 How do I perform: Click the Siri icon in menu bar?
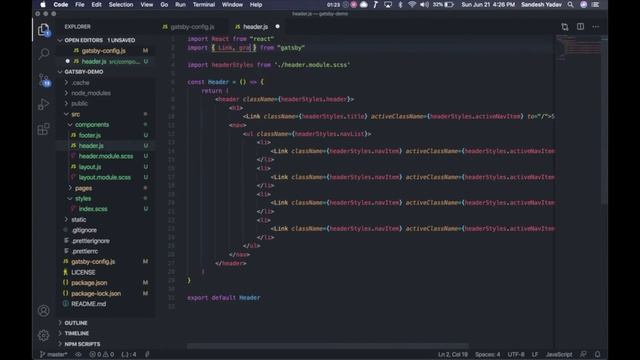pyautogui.click(x=583, y=4)
